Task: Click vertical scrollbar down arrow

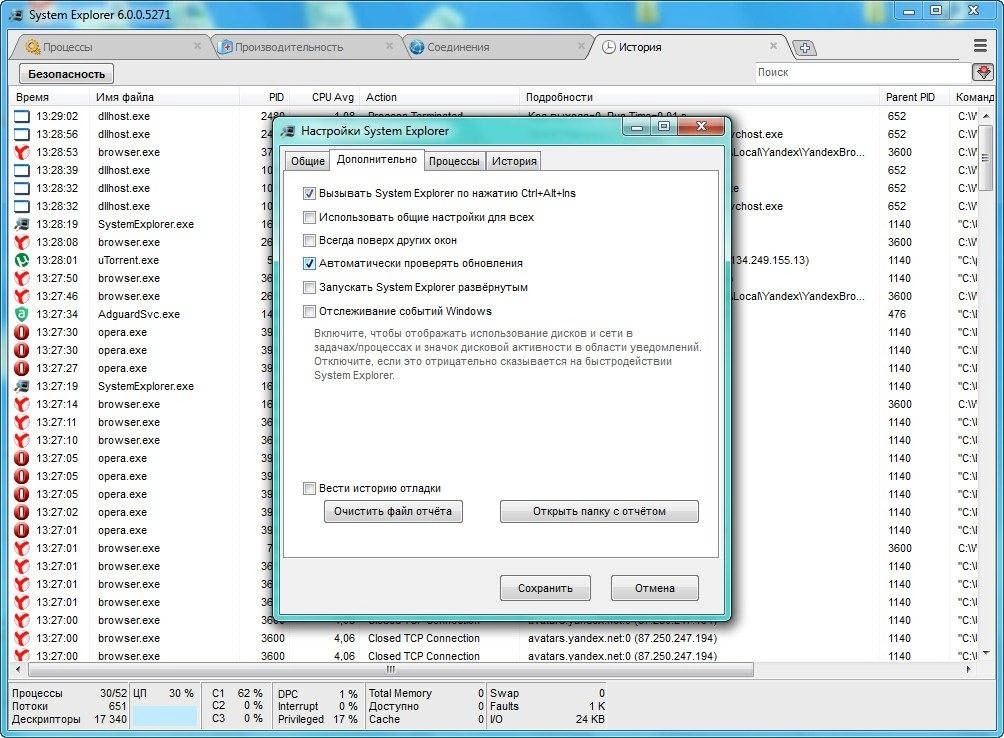Action: (x=986, y=654)
